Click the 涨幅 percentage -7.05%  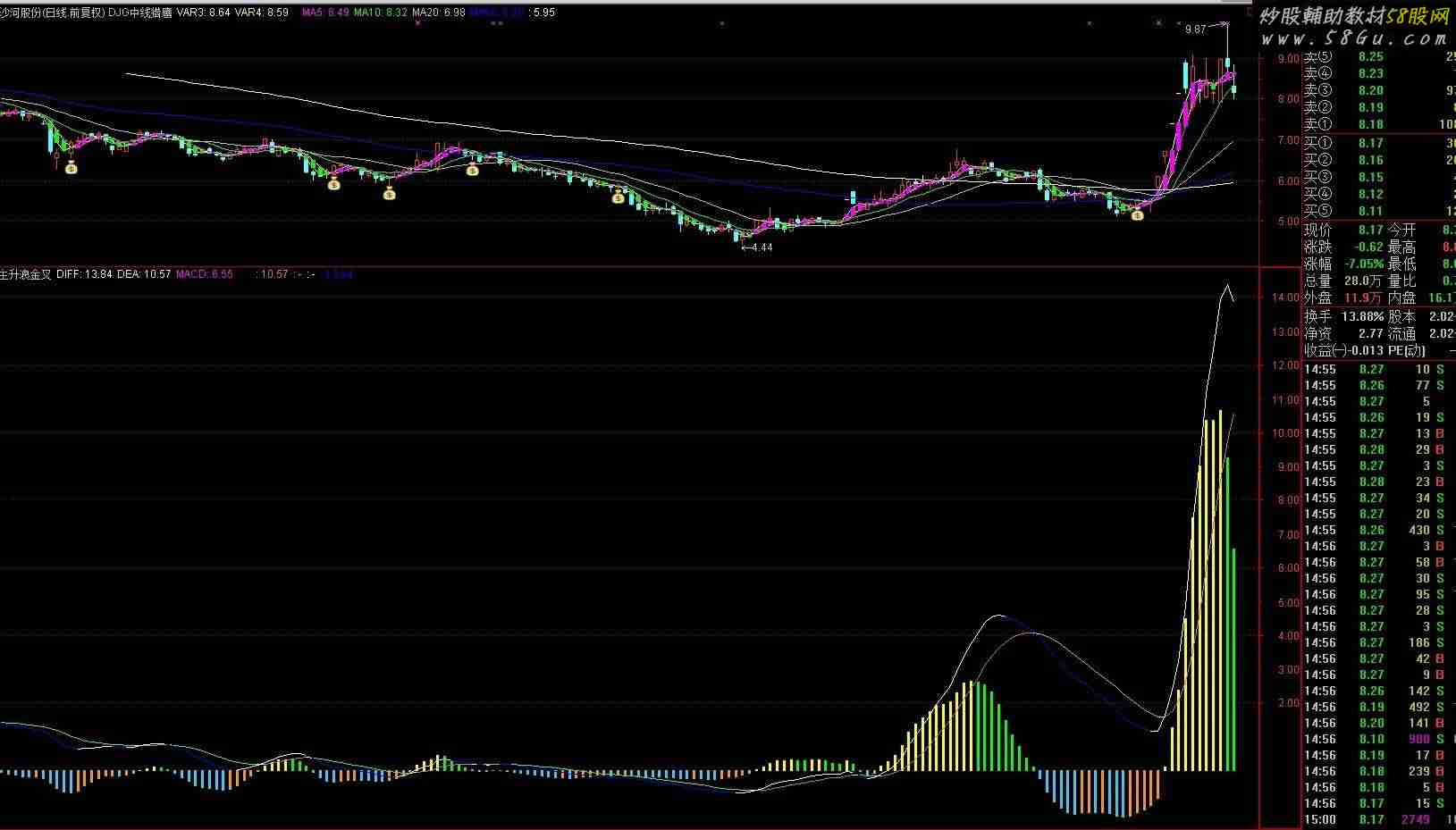click(1366, 264)
